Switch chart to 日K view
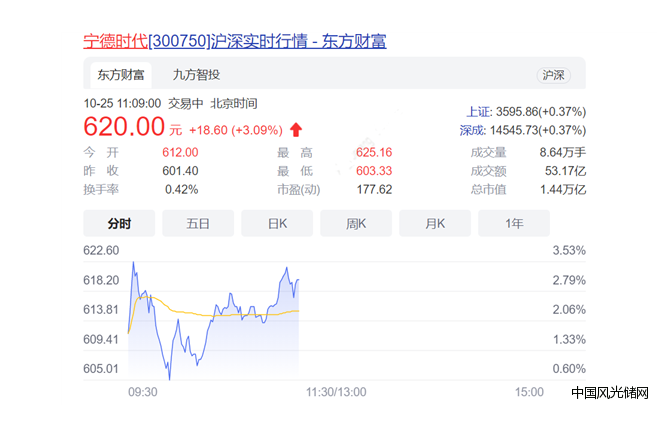Screen dimensions: 657x423 (277, 223)
